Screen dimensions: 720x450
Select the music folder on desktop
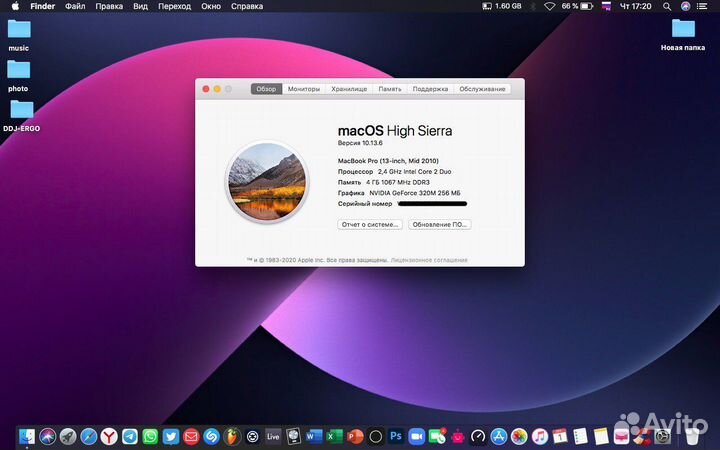19,36
